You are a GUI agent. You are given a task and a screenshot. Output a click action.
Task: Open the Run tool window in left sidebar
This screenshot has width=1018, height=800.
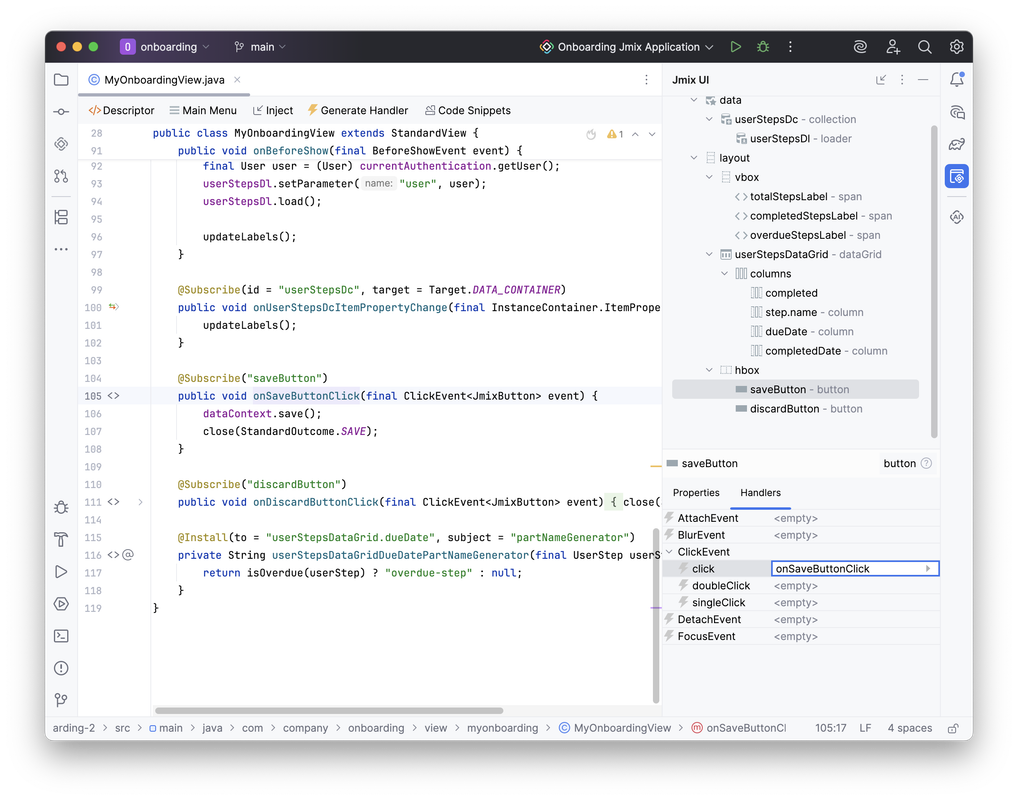(61, 571)
